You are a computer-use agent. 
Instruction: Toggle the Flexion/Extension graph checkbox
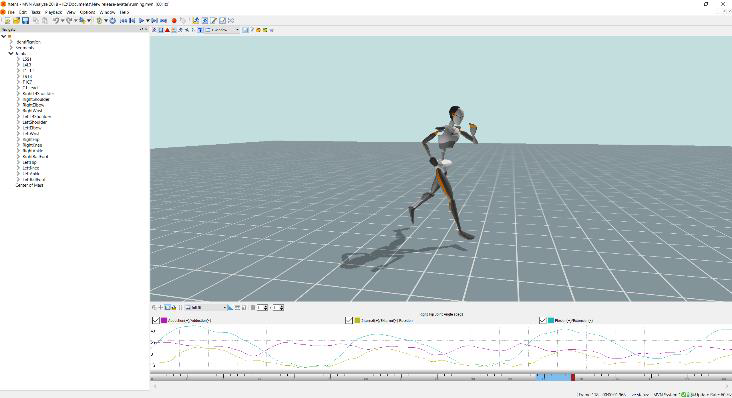tap(542, 321)
